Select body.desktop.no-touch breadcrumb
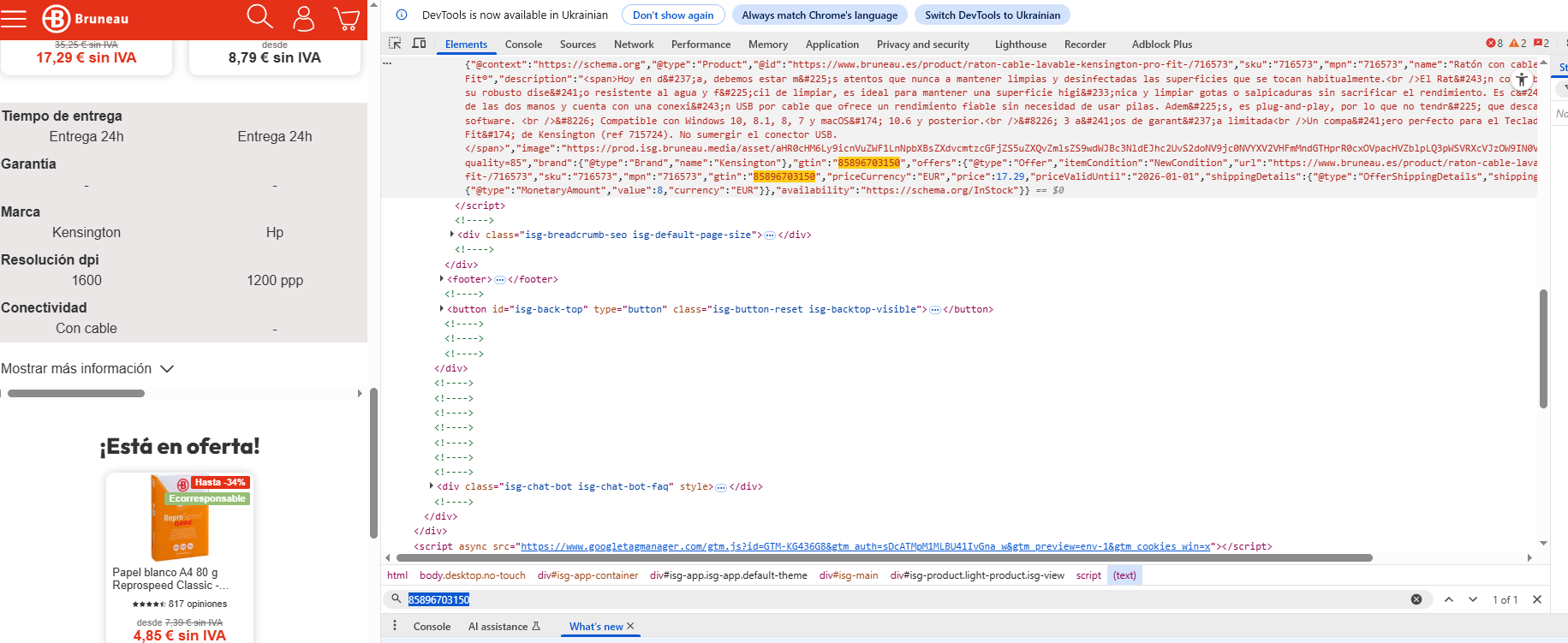This screenshot has width=1568, height=643. 473,575
